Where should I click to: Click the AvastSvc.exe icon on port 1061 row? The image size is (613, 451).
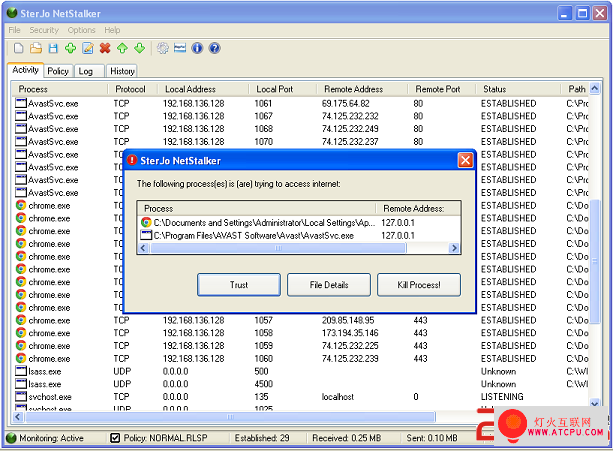pos(21,103)
